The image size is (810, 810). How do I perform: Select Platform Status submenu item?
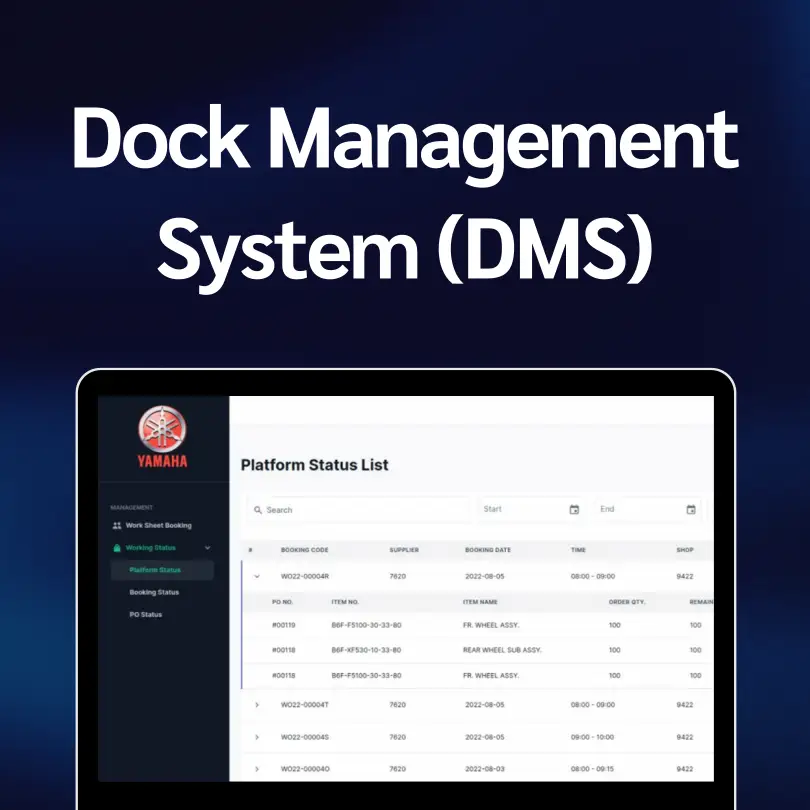[x=162, y=570]
